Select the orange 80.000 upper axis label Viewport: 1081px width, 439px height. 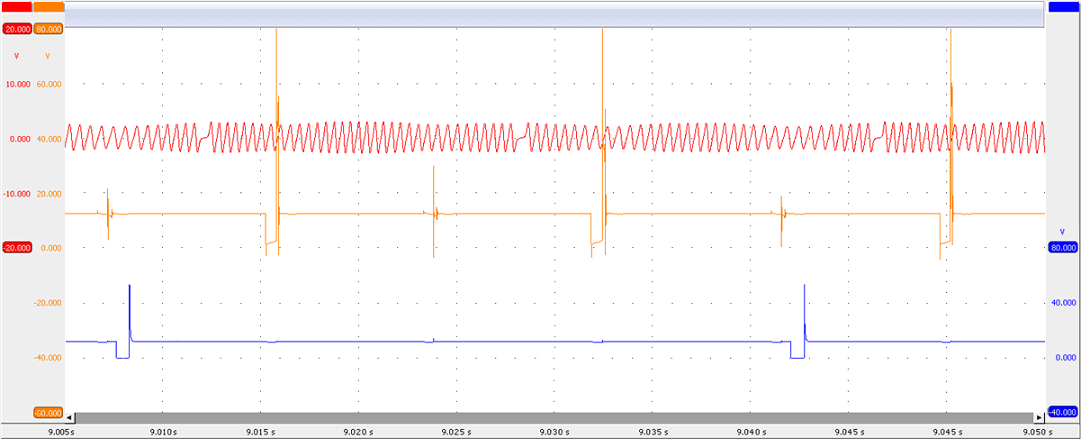tap(49, 29)
